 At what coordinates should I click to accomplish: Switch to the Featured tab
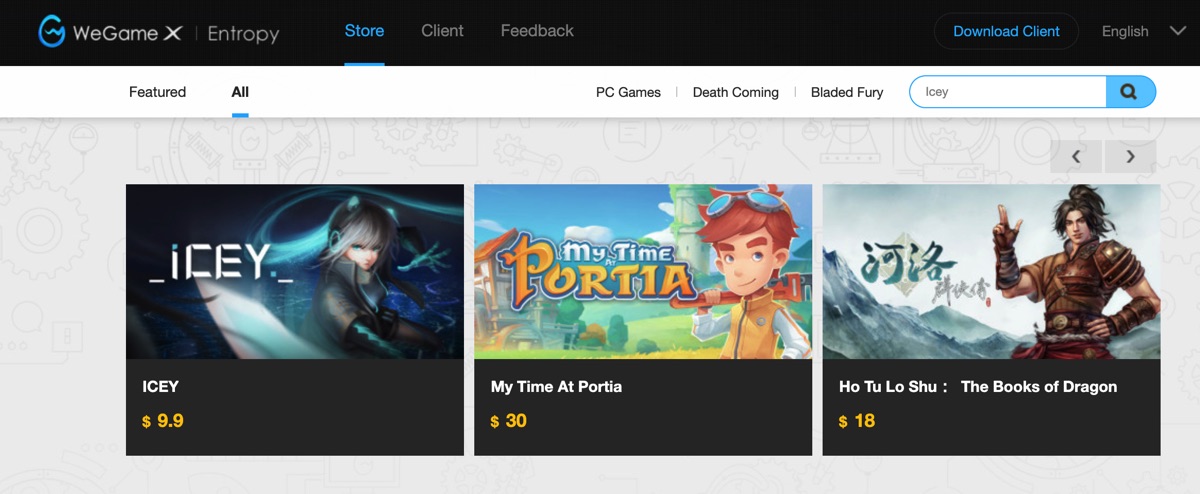pyautogui.click(x=157, y=92)
